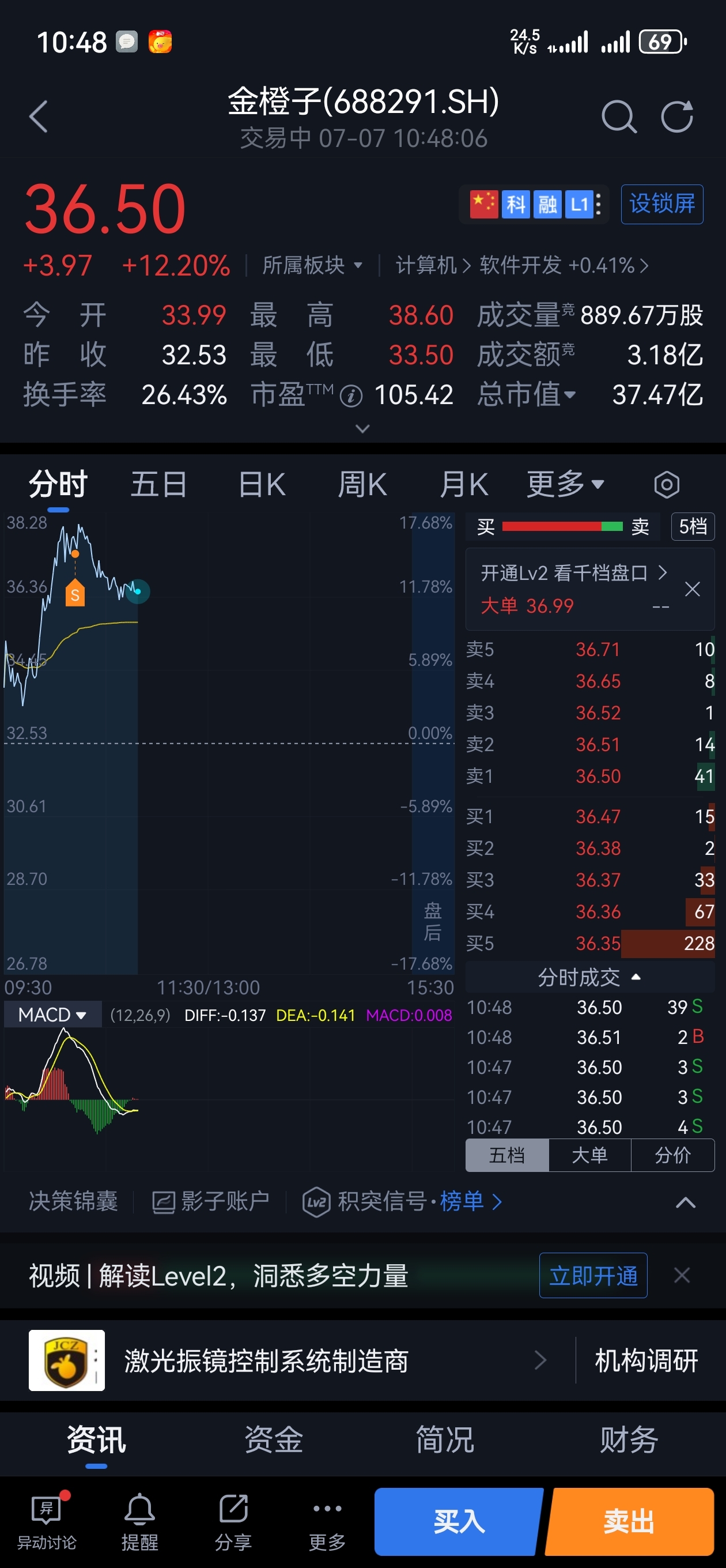Switch to 周K chart tab
The height and width of the screenshot is (1568, 726).
click(x=362, y=485)
